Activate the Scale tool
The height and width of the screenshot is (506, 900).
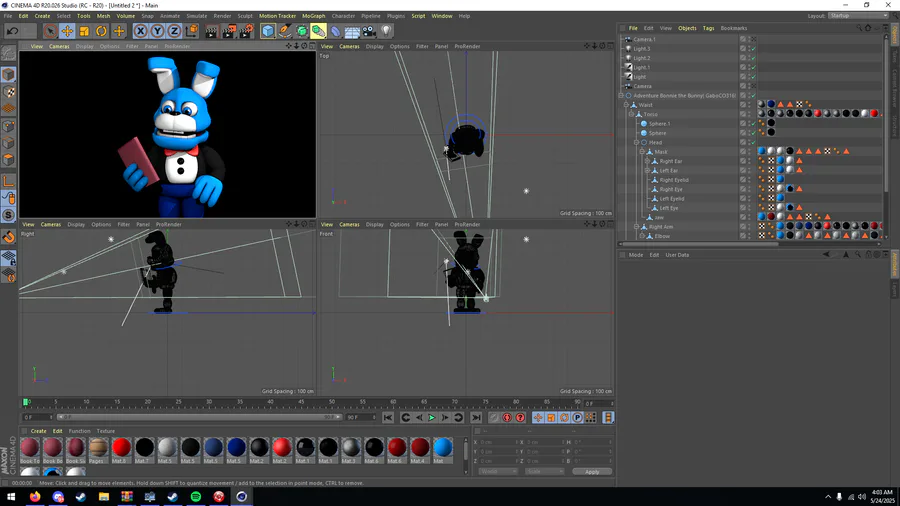(x=84, y=31)
